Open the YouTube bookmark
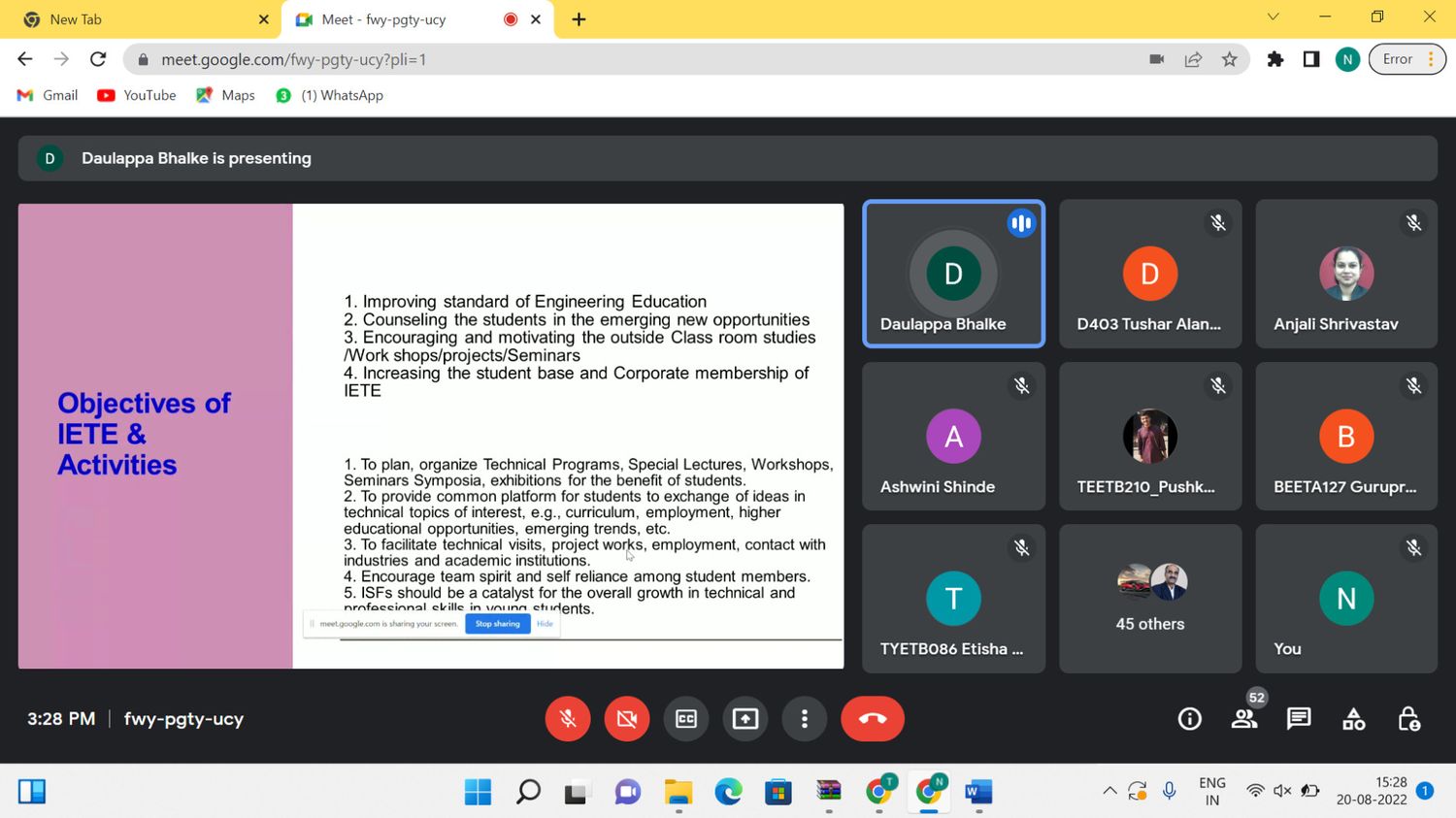 point(137,95)
